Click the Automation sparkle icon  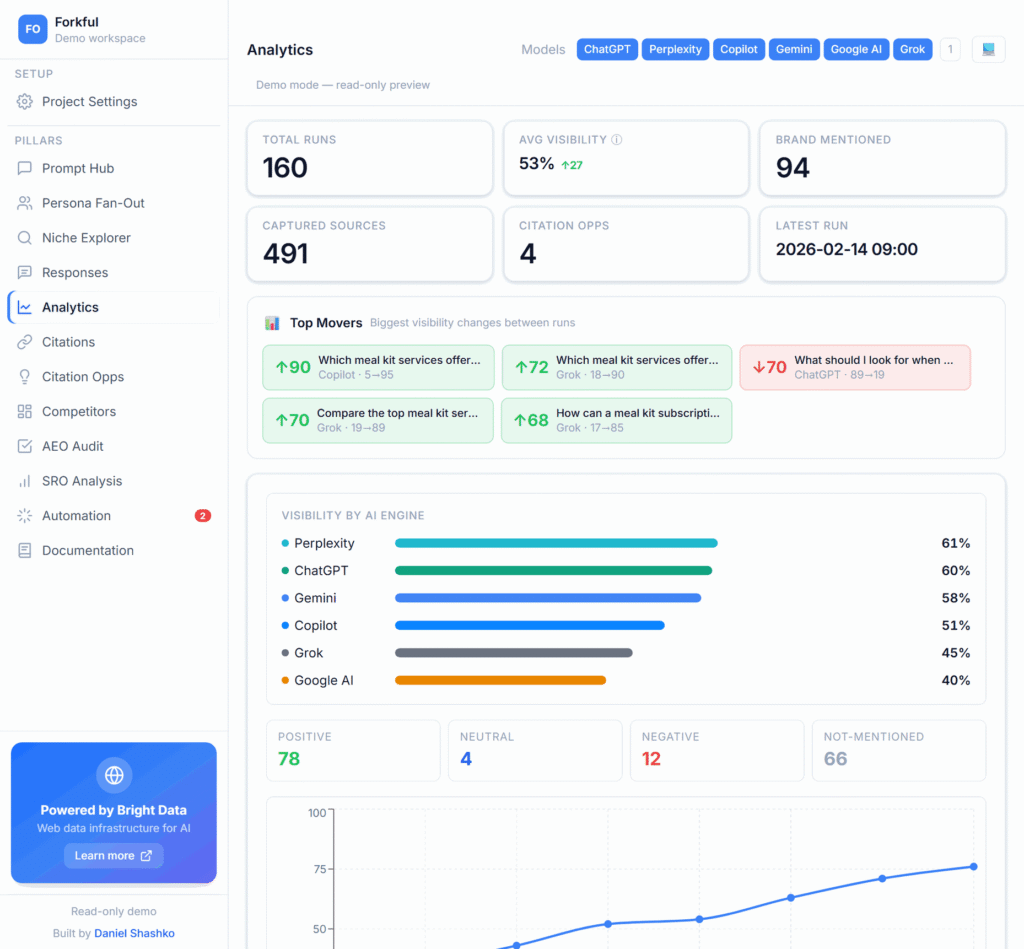click(25, 515)
